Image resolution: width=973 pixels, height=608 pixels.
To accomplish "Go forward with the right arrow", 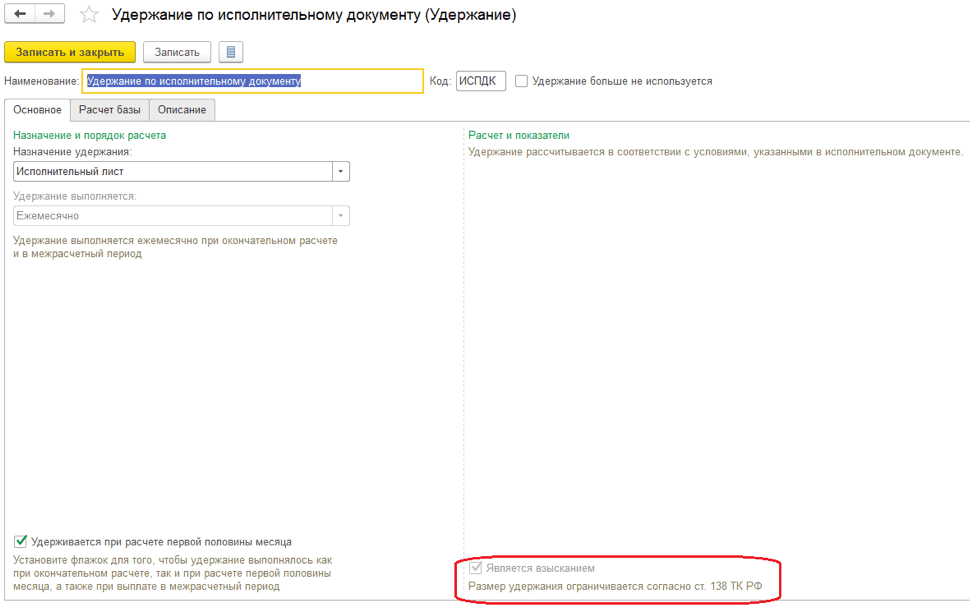I will 50,14.
